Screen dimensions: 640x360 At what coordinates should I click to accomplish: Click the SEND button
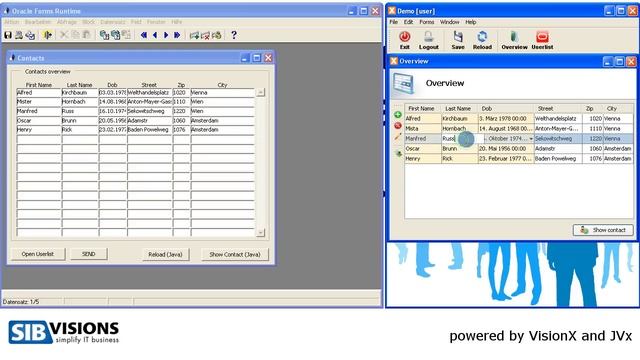point(89,254)
